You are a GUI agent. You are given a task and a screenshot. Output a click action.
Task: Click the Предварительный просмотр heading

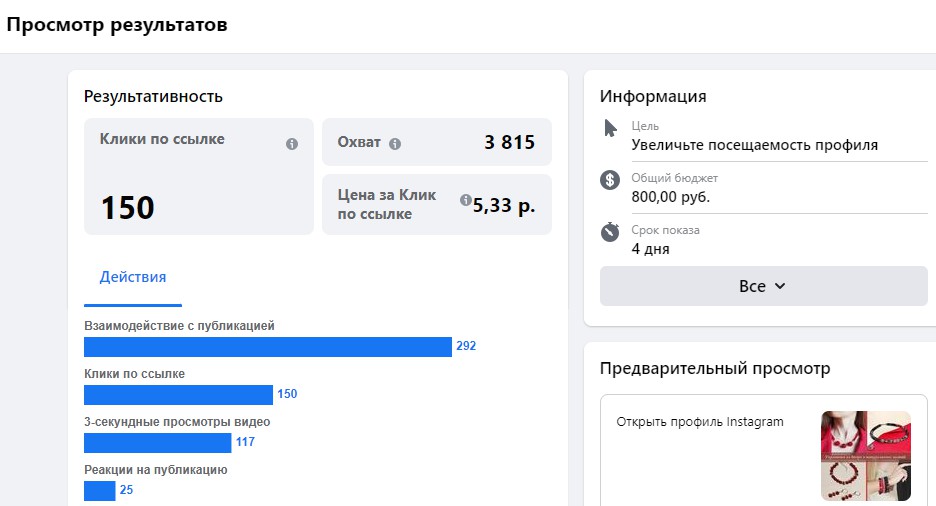tap(715, 369)
